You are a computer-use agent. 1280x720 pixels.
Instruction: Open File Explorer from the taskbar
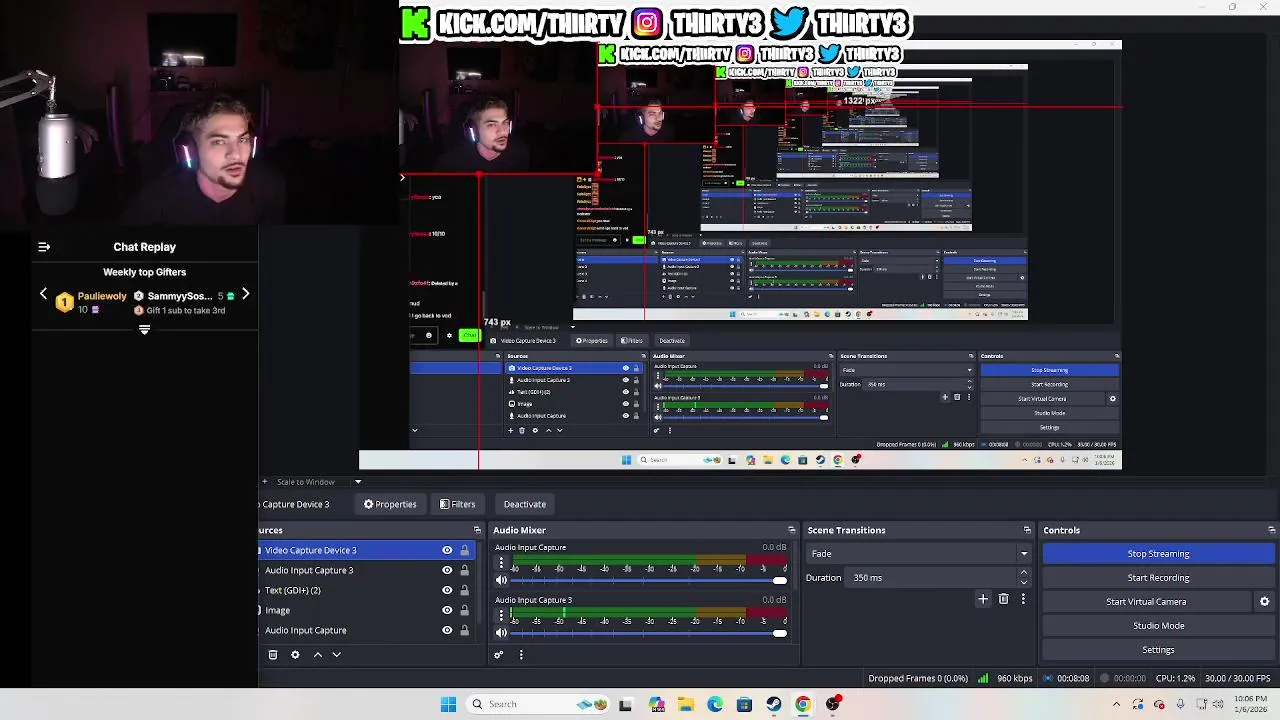[685, 704]
